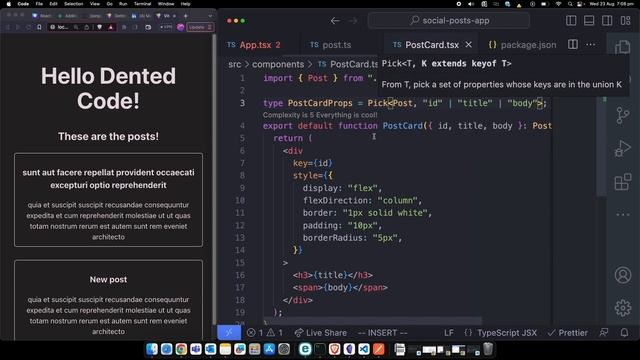Open browser tab list chevron
The width and height of the screenshot is (640, 360).
[210, 16]
